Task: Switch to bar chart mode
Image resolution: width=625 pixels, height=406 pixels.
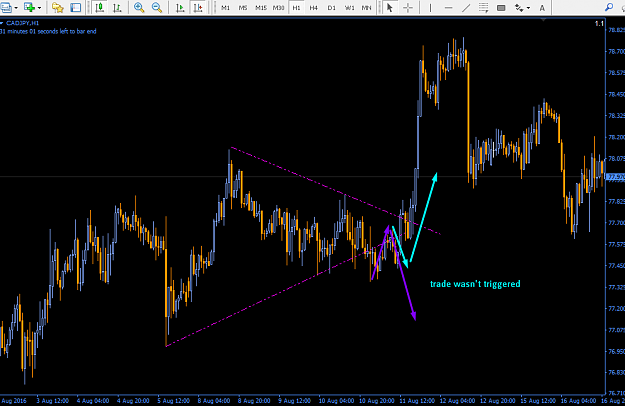Action: 117,8
